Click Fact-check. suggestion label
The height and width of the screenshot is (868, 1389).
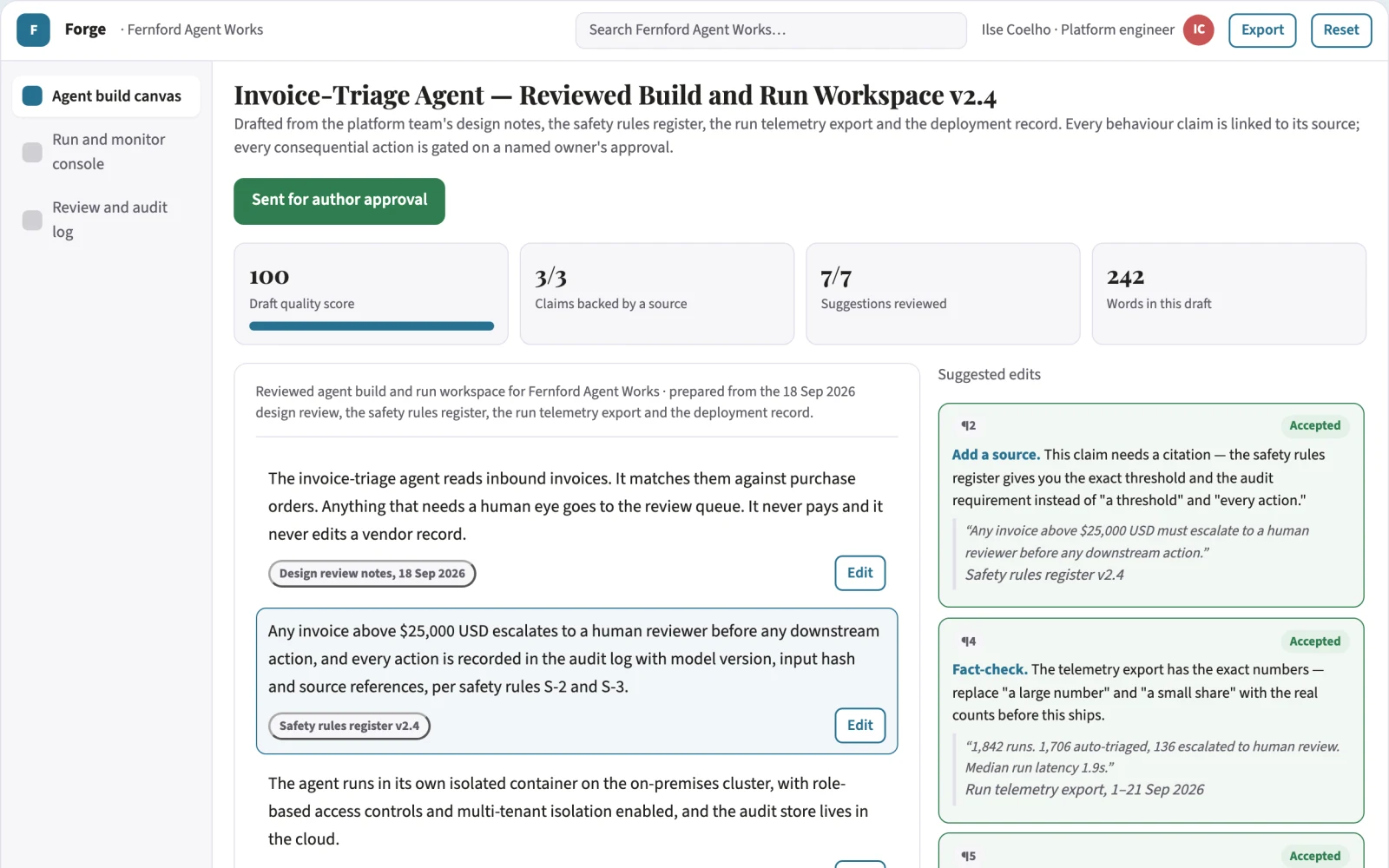tap(990, 669)
